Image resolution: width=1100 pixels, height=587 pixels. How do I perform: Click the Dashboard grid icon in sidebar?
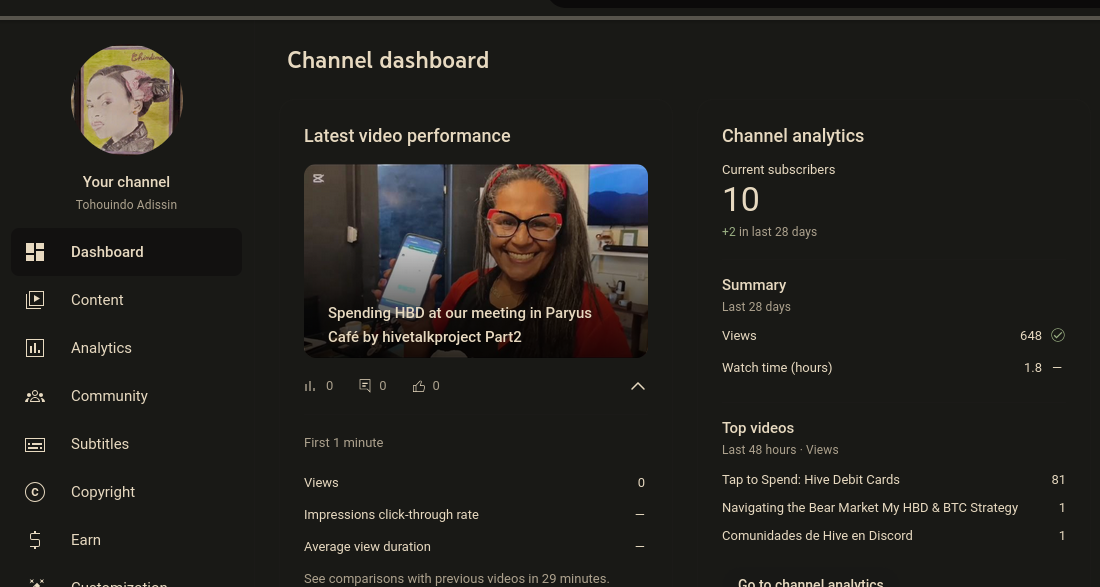35,252
